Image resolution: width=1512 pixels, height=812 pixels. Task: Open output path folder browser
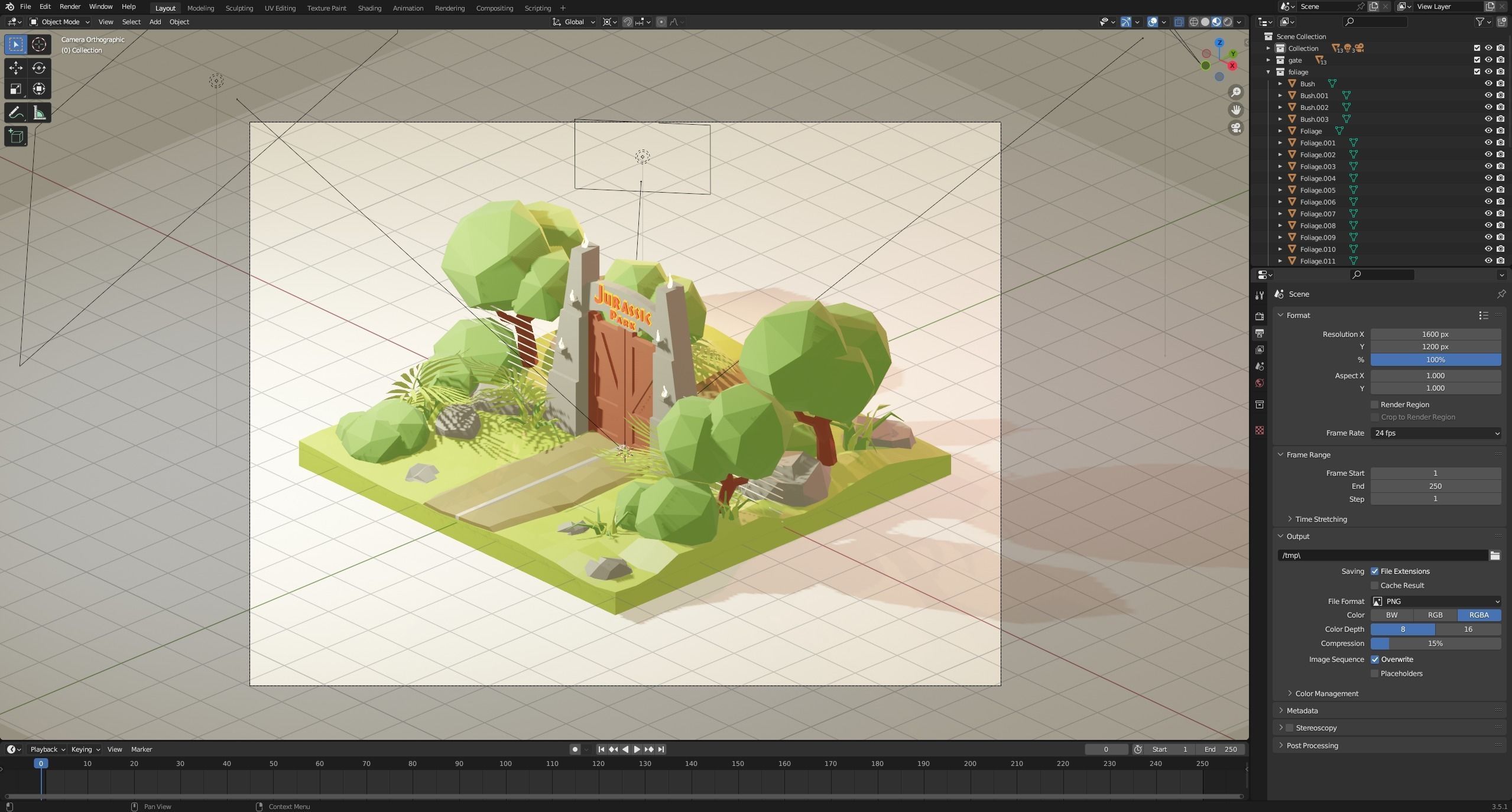coord(1495,556)
